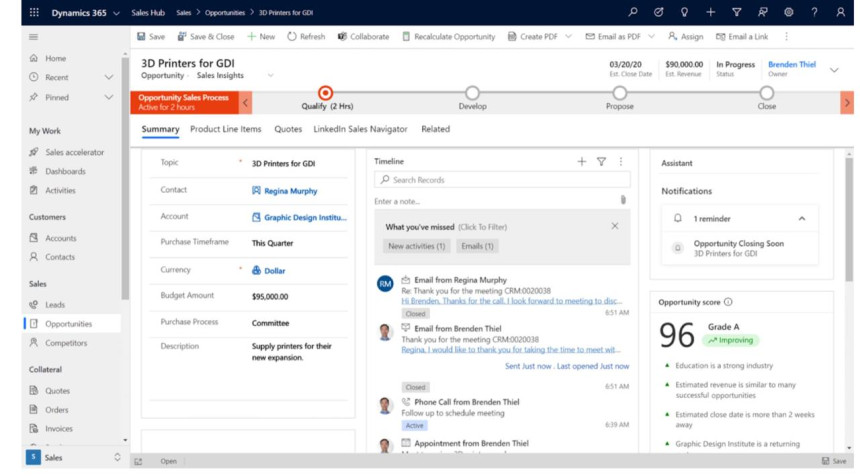Viewport: 860px width, 476px height.
Task: Open the lightbulb assistant icon
Action: coord(684,12)
